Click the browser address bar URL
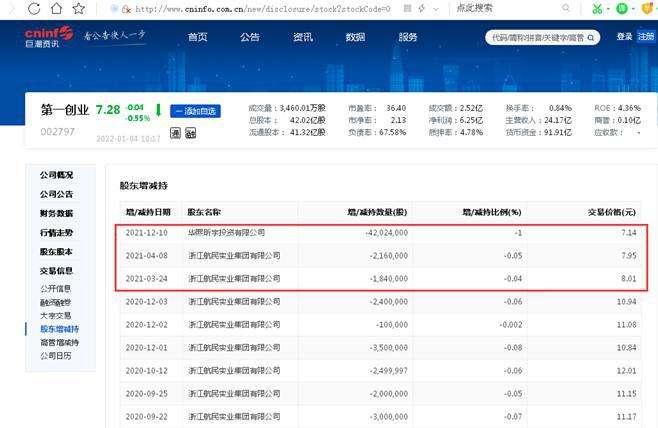Screen dimensions: 658x428 point(260,8)
